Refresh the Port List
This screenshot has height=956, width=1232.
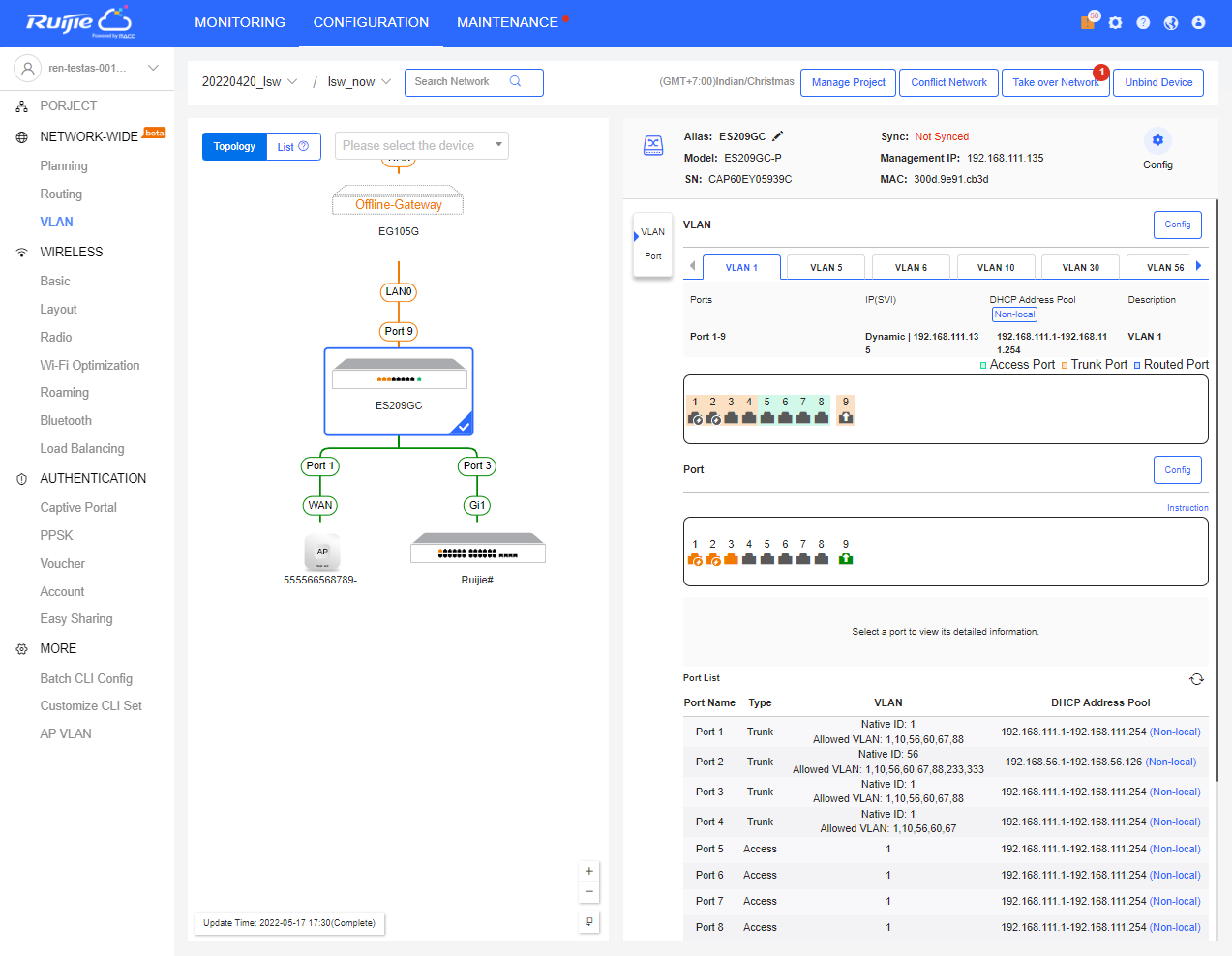pos(1196,679)
